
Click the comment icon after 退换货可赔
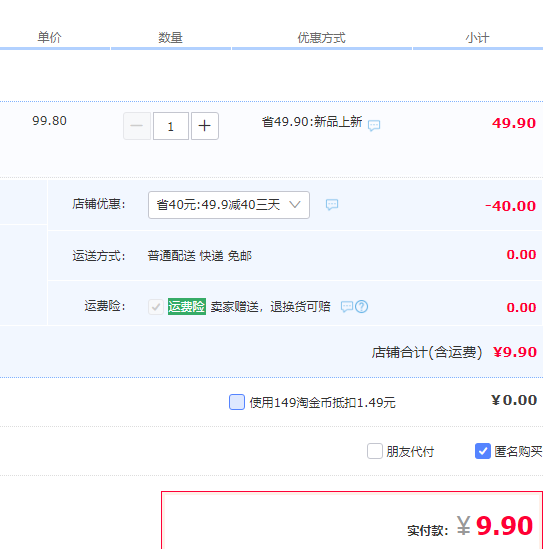347,307
